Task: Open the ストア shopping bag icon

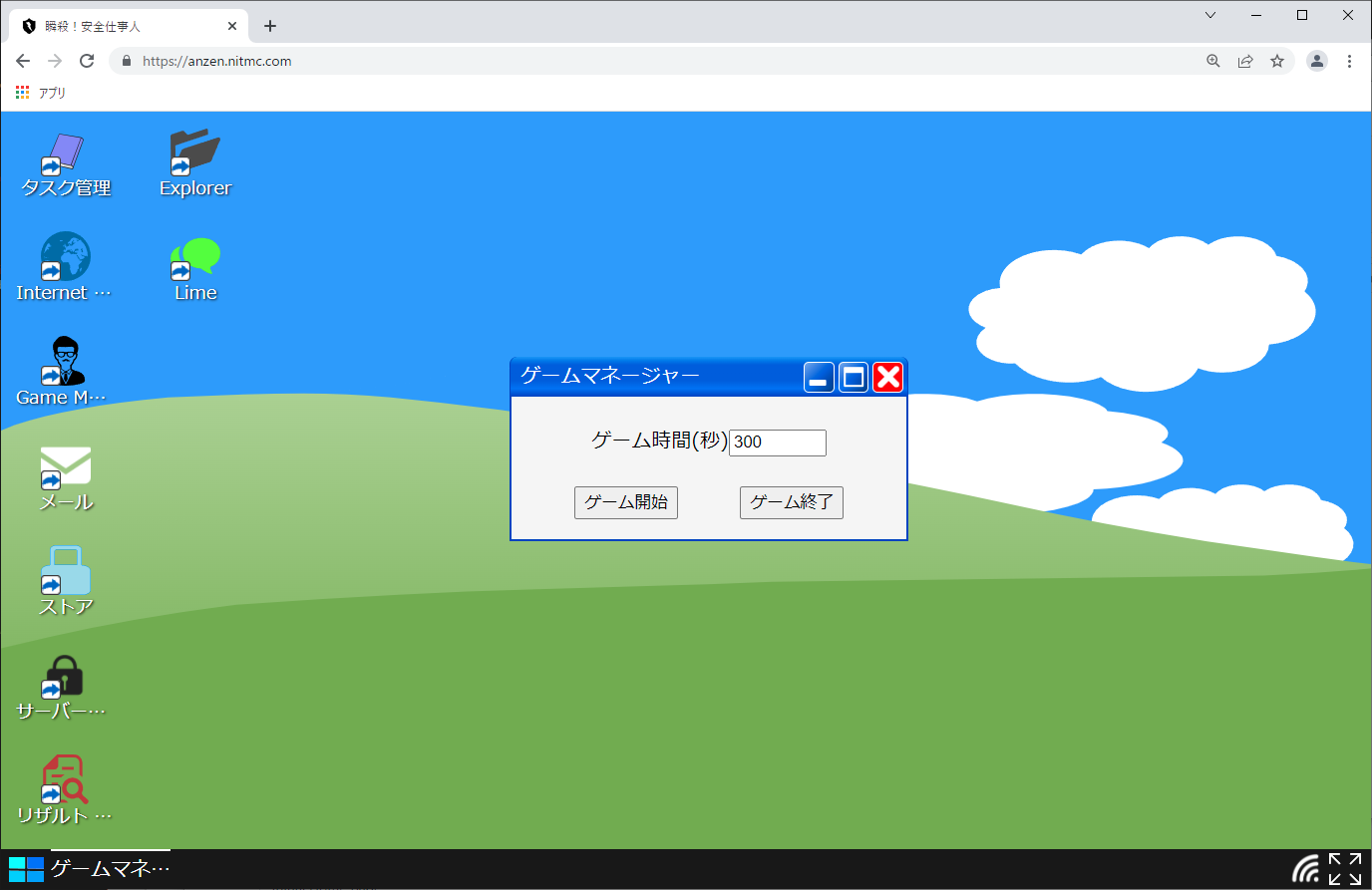Action: point(66,581)
